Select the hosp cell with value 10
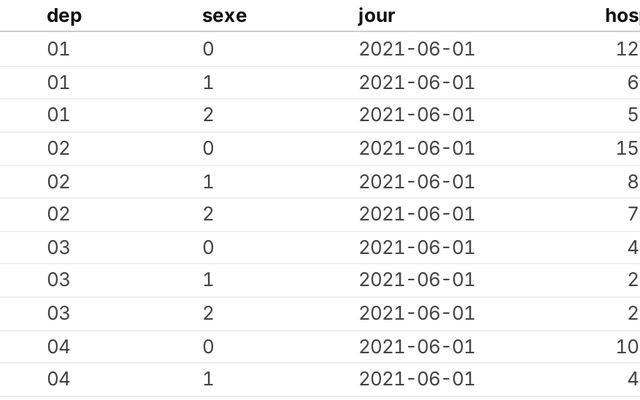This screenshot has width=640, height=400. pyautogui.click(x=627, y=346)
